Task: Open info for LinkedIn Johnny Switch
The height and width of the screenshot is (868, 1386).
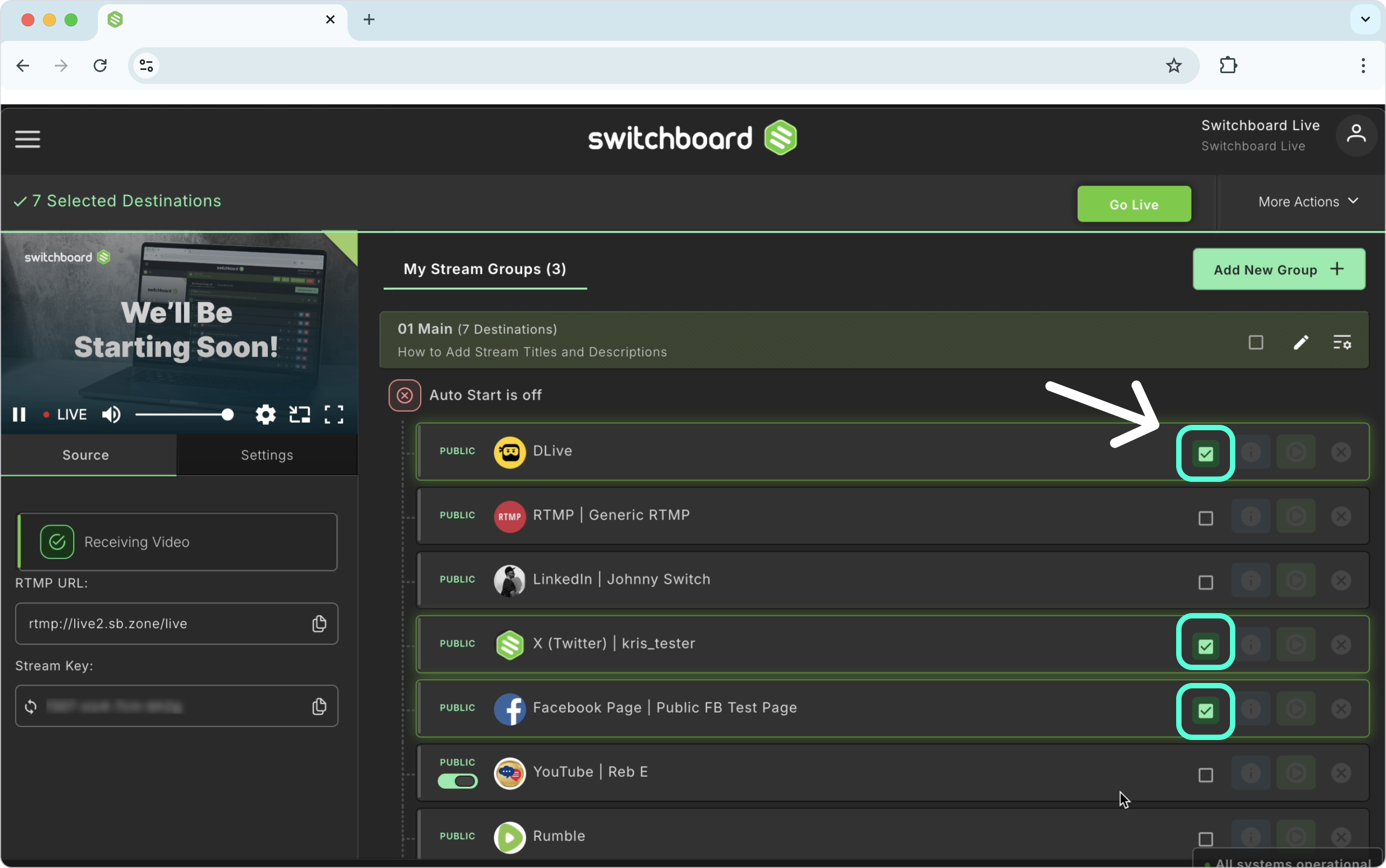Action: click(x=1251, y=581)
